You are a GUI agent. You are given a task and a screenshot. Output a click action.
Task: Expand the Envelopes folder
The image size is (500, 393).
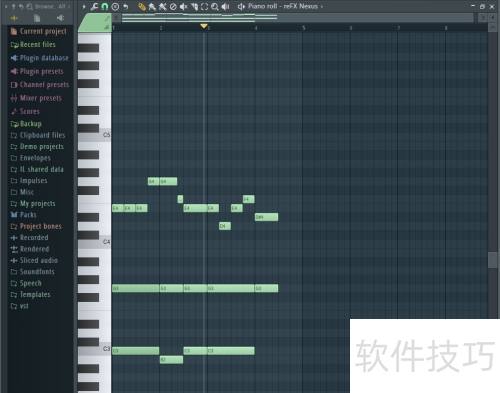(x=31, y=158)
